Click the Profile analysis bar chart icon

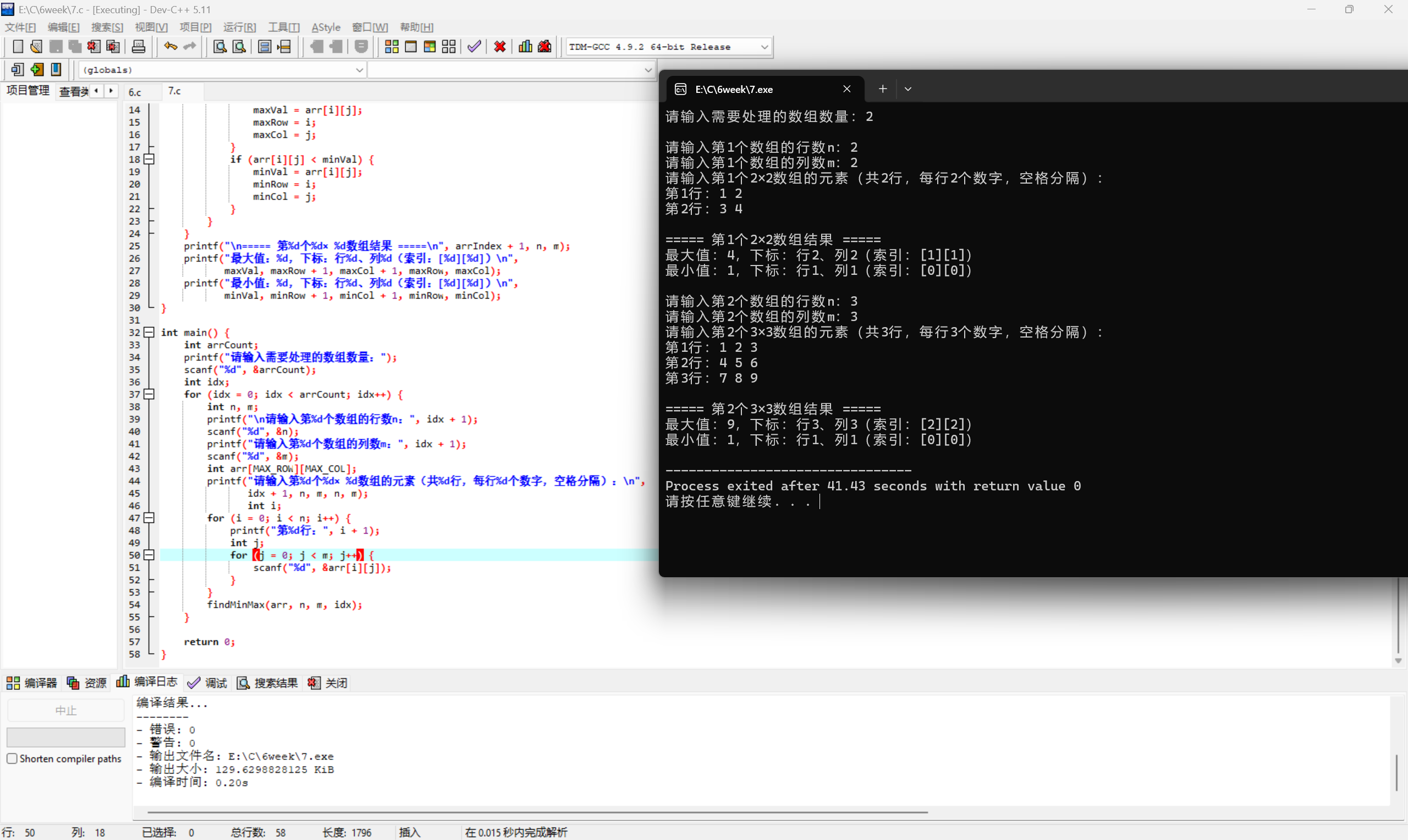tap(525, 47)
